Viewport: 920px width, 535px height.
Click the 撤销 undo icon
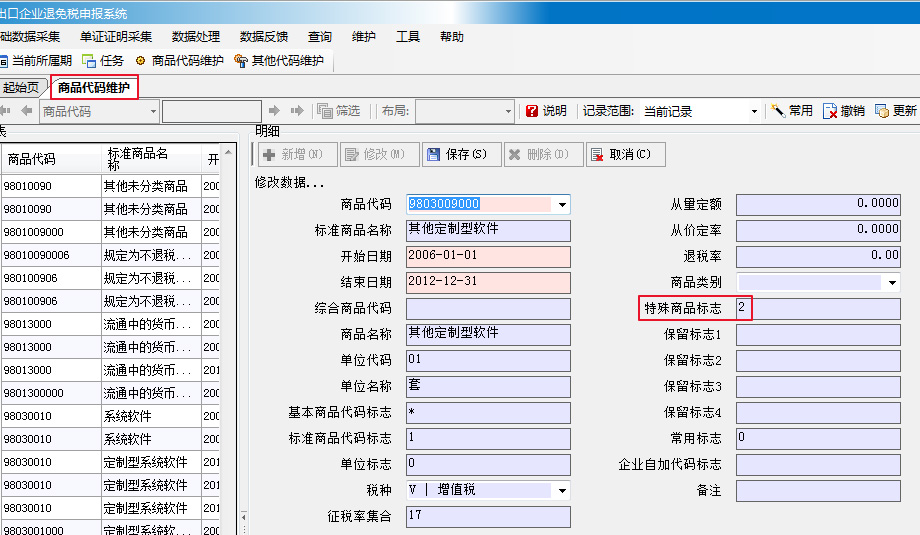pos(830,111)
